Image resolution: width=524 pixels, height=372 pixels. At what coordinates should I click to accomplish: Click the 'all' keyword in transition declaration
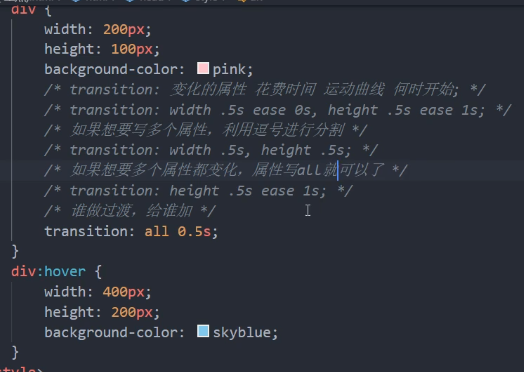coord(157,231)
